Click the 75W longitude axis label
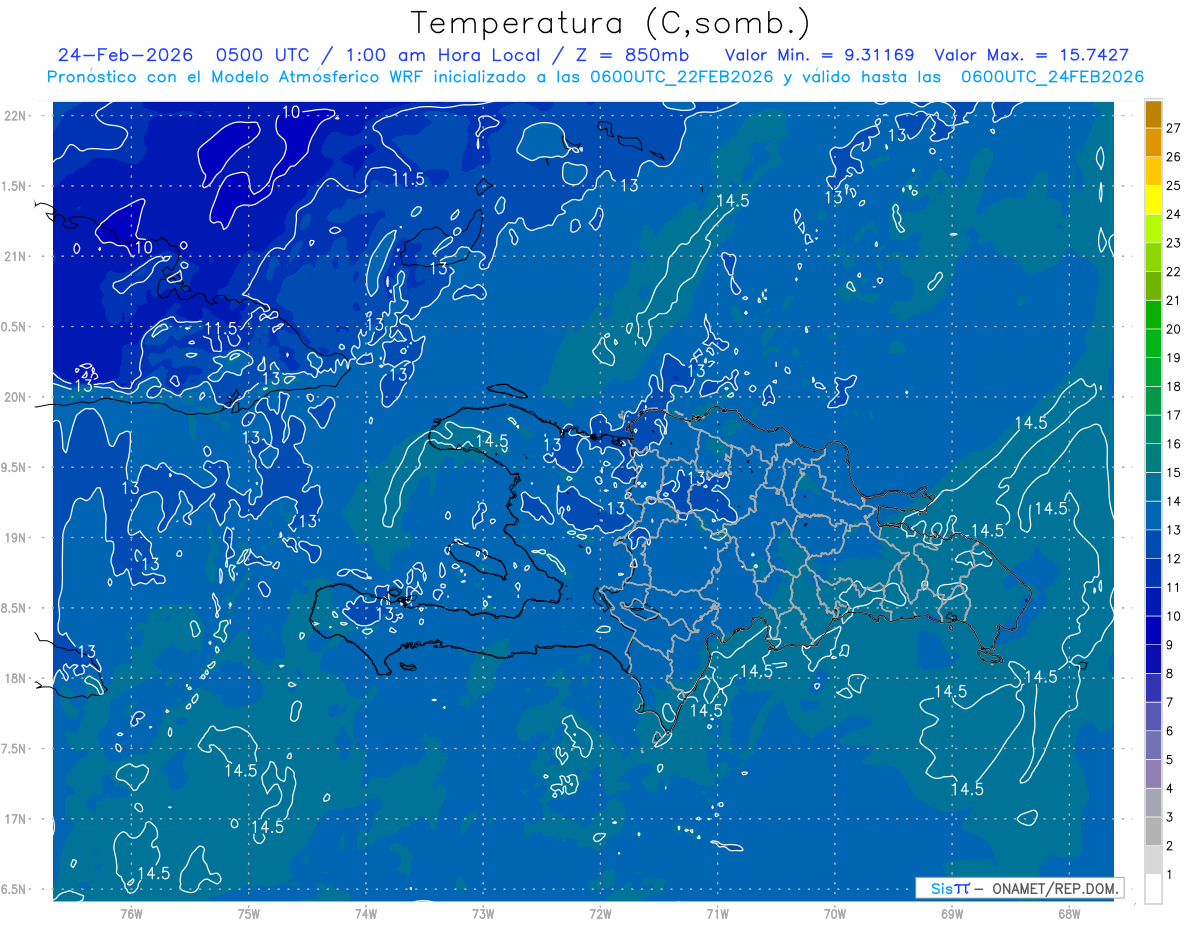1200x927 pixels. click(249, 913)
